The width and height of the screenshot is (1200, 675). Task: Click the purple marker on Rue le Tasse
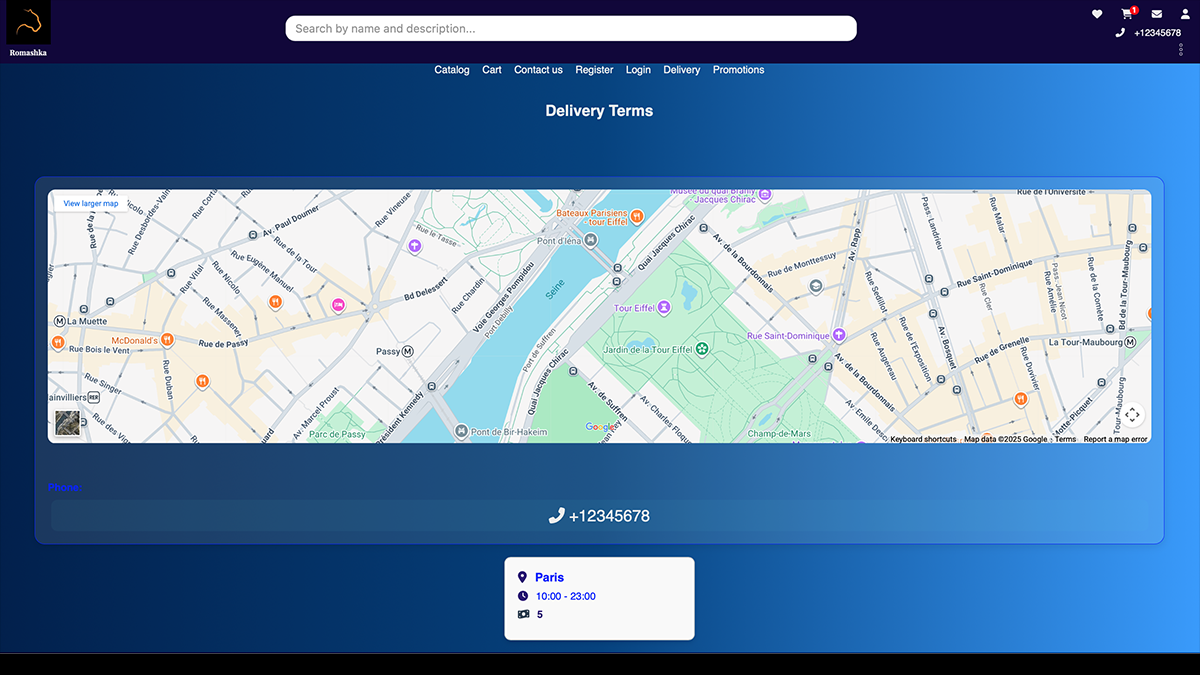(x=414, y=245)
